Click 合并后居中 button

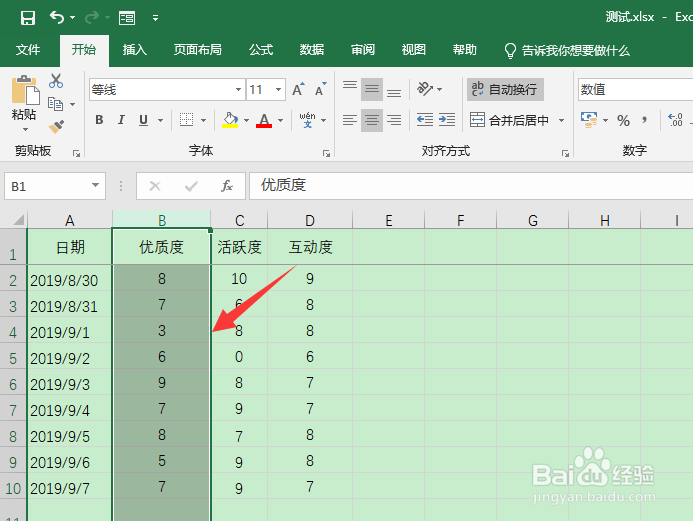[509, 120]
